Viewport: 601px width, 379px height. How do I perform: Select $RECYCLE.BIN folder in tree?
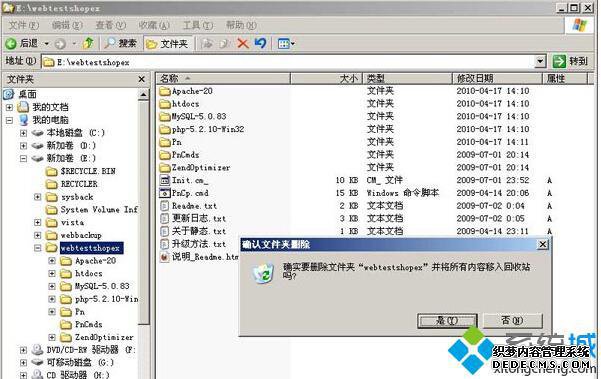click(x=88, y=171)
